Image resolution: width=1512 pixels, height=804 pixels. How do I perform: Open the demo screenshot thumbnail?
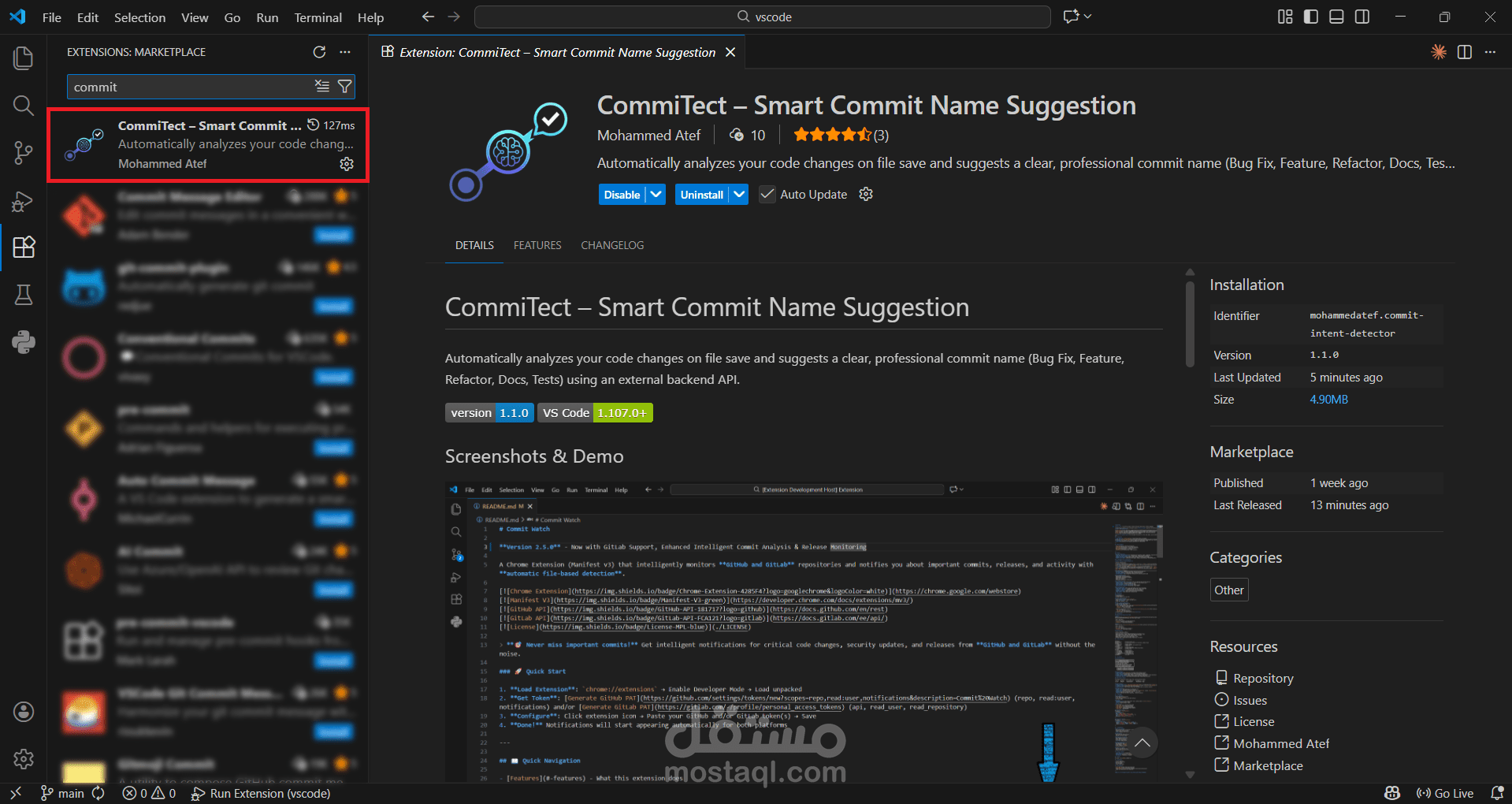point(804,631)
